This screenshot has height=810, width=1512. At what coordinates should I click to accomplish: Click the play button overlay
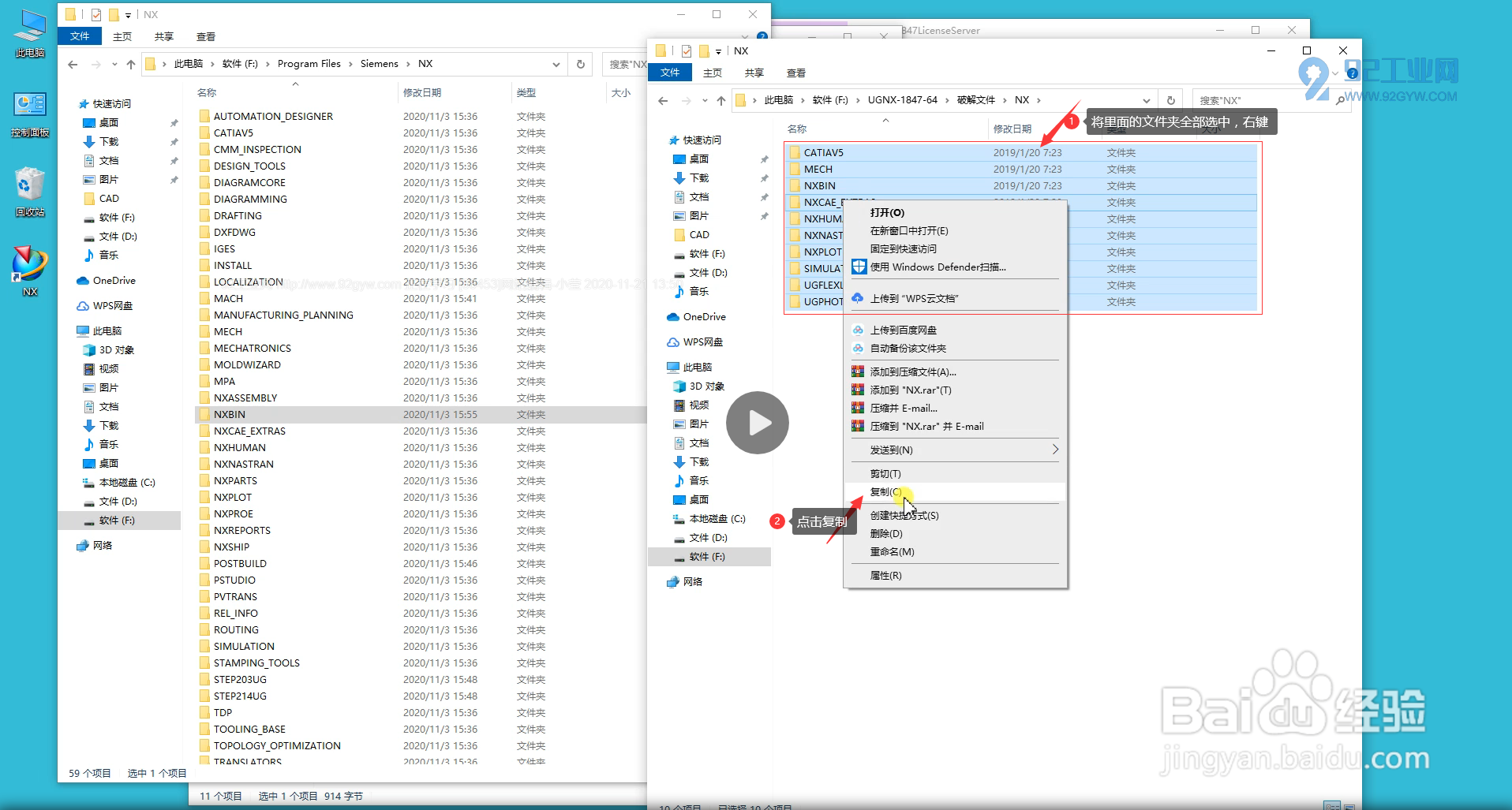tap(758, 423)
